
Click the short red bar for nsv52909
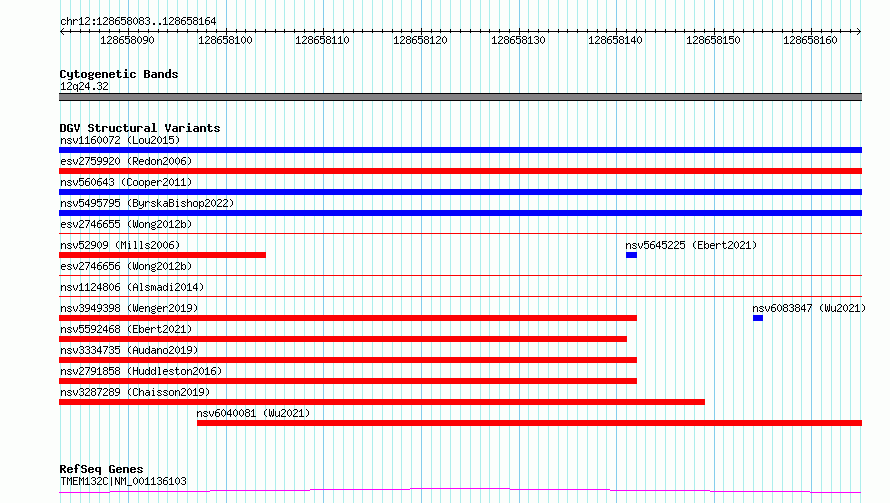[x=162, y=255]
